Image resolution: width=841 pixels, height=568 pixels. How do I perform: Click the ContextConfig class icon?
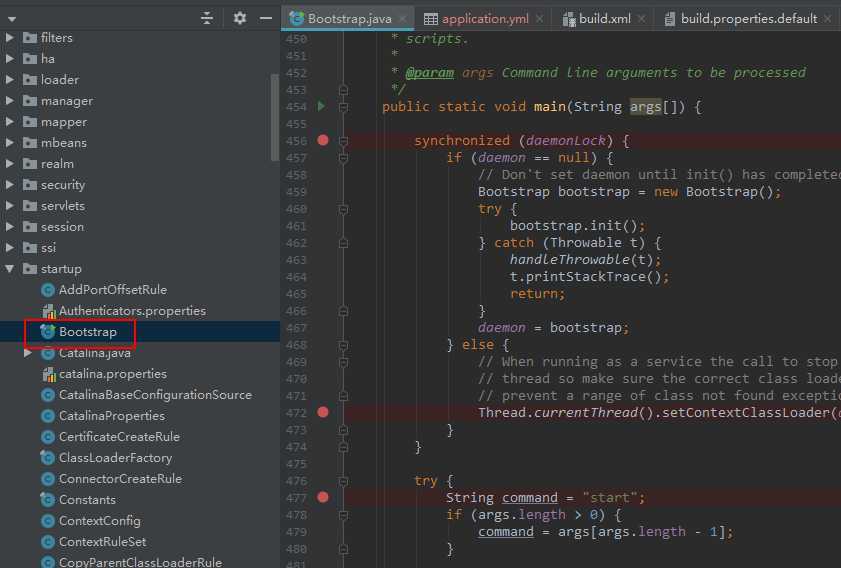point(48,521)
